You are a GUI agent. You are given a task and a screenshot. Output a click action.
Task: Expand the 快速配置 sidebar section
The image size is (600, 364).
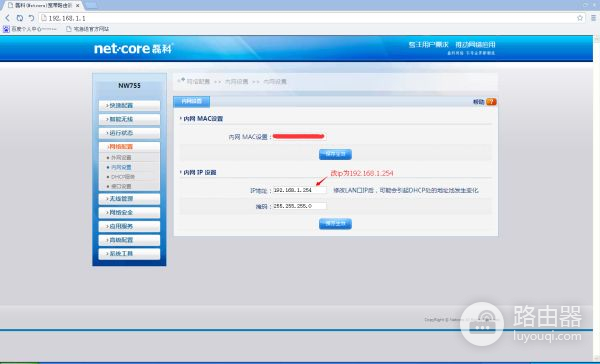(129, 106)
